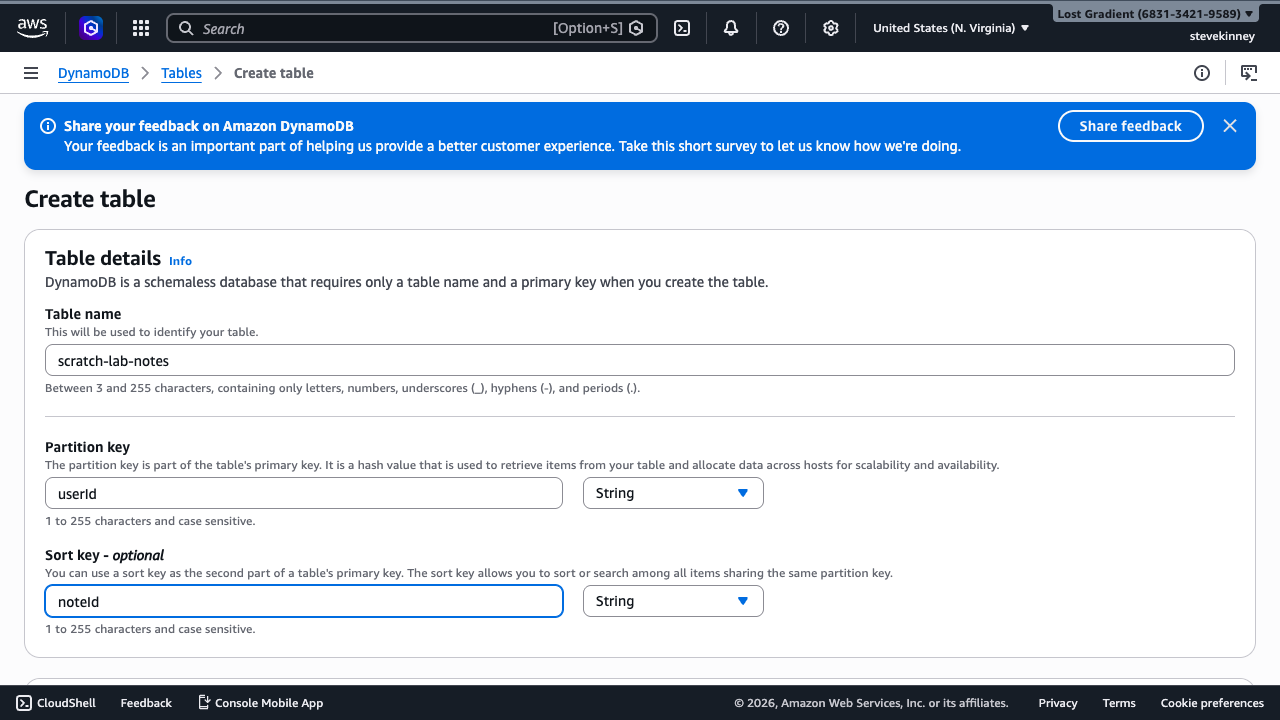Click the Create table page heading
This screenshot has height=720, width=1280.
[x=90, y=199]
